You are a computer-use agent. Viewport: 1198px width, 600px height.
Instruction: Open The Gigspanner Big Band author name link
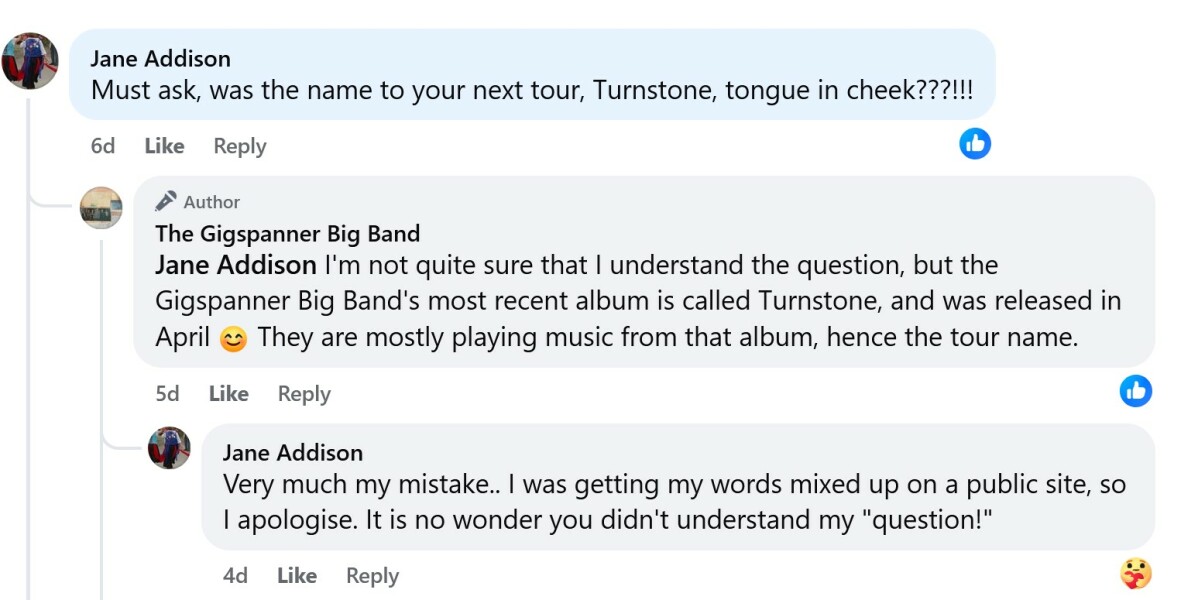coord(287,234)
